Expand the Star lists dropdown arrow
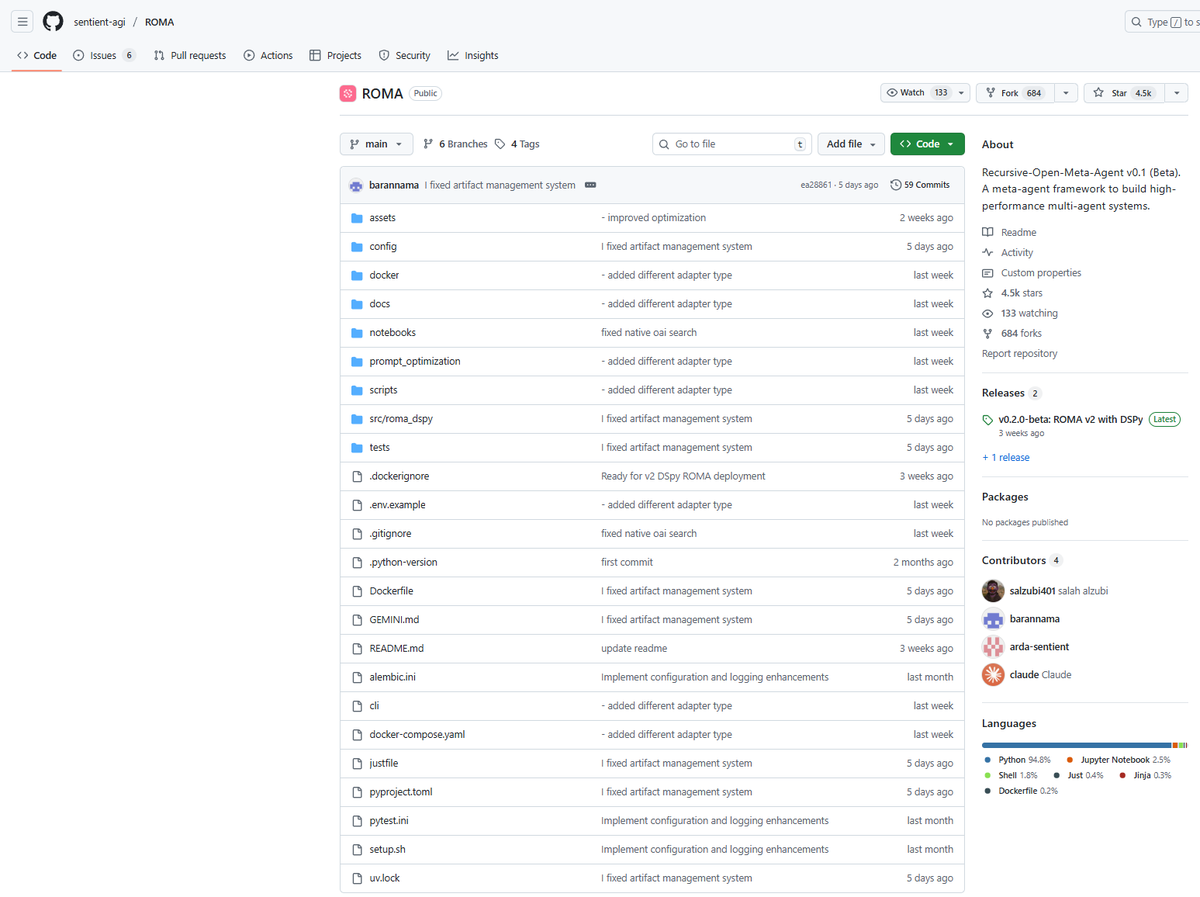 [1176, 93]
